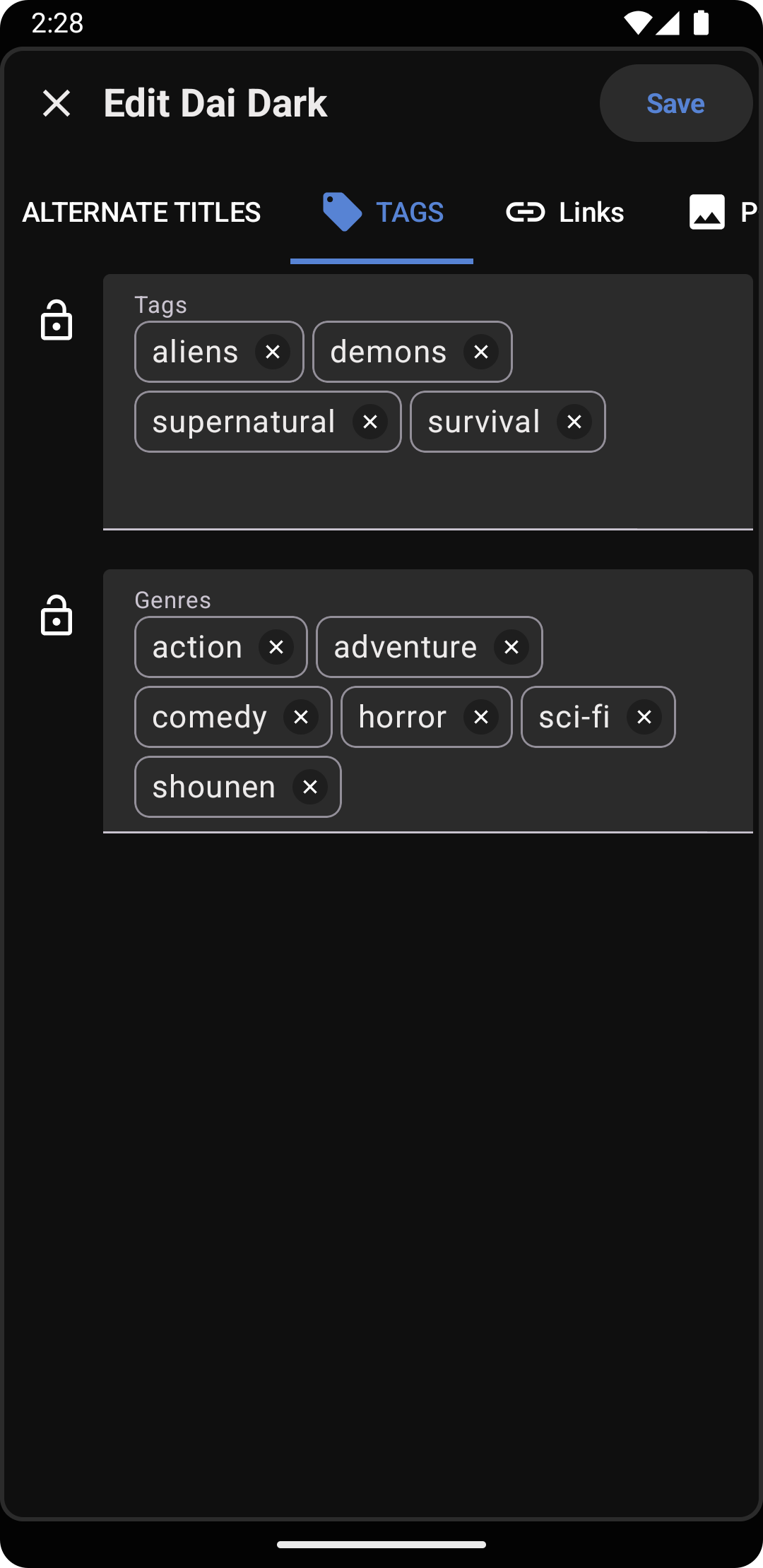Delete the horror genre
The width and height of the screenshot is (763, 1568).
pyautogui.click(x=481, y=717)
